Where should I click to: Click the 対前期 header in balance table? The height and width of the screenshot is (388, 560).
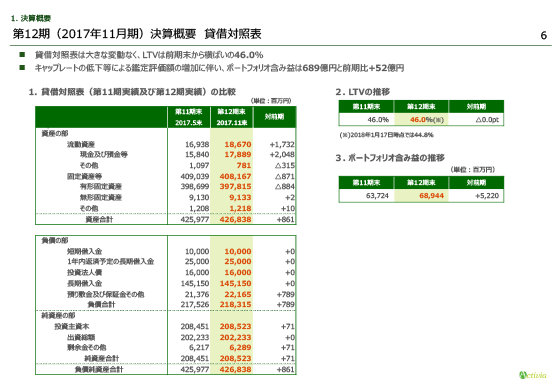coord(274,117)
